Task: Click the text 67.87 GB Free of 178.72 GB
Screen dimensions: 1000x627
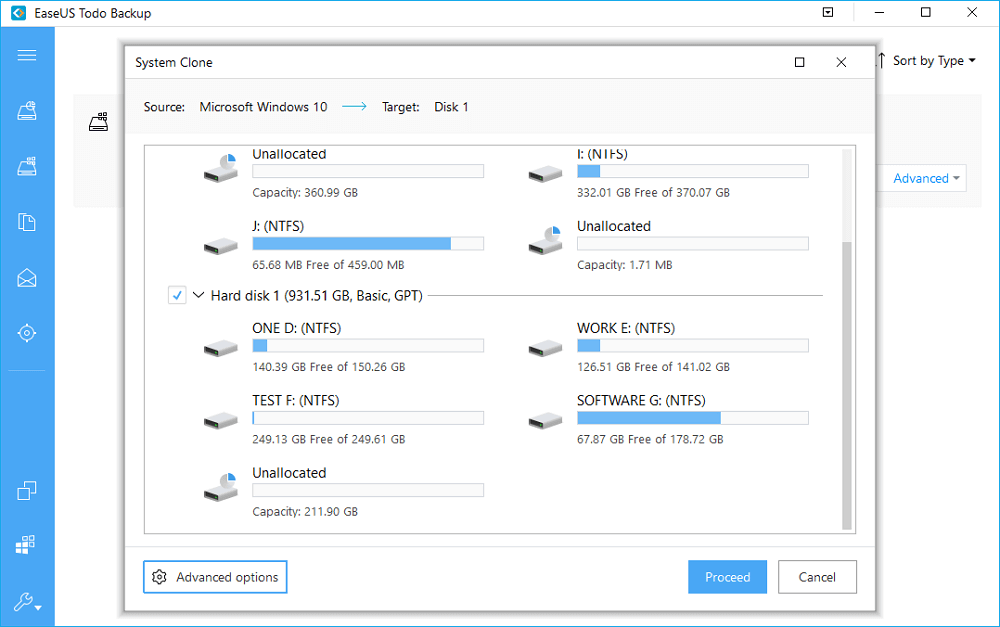Action: pyautogui.click(x=650, y=439)
